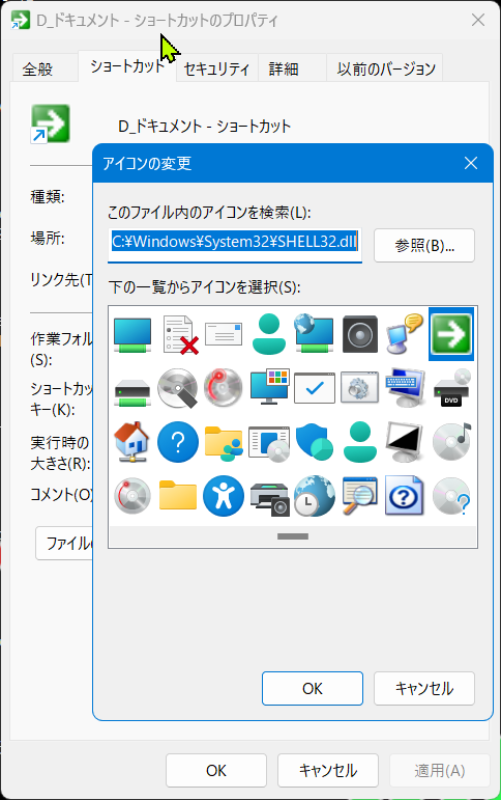Switch to the 全般 tab
Viewport: 501px width, 800px height.
tap(38, 69)
